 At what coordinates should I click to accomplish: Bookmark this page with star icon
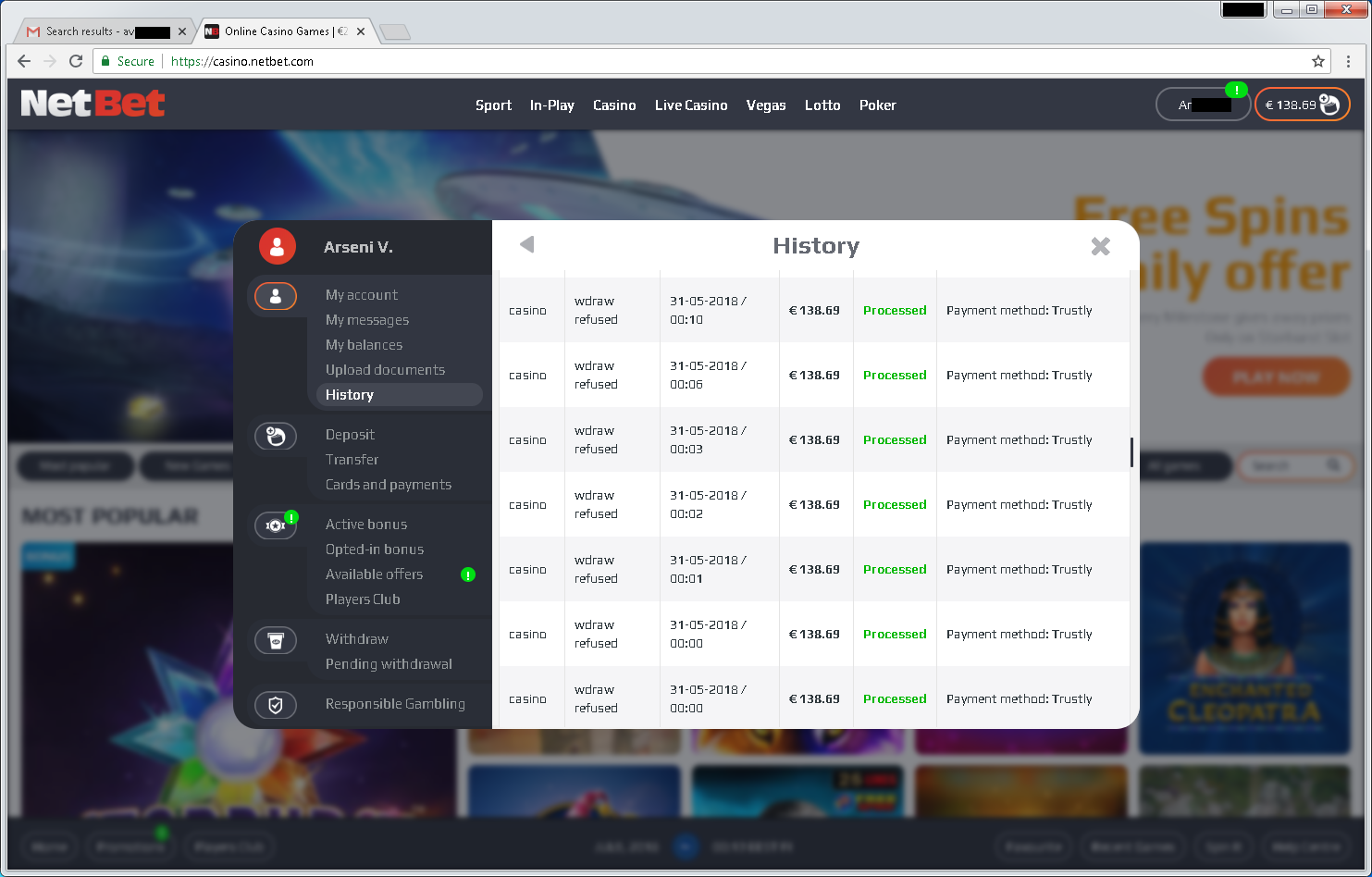click(1317, 61)
